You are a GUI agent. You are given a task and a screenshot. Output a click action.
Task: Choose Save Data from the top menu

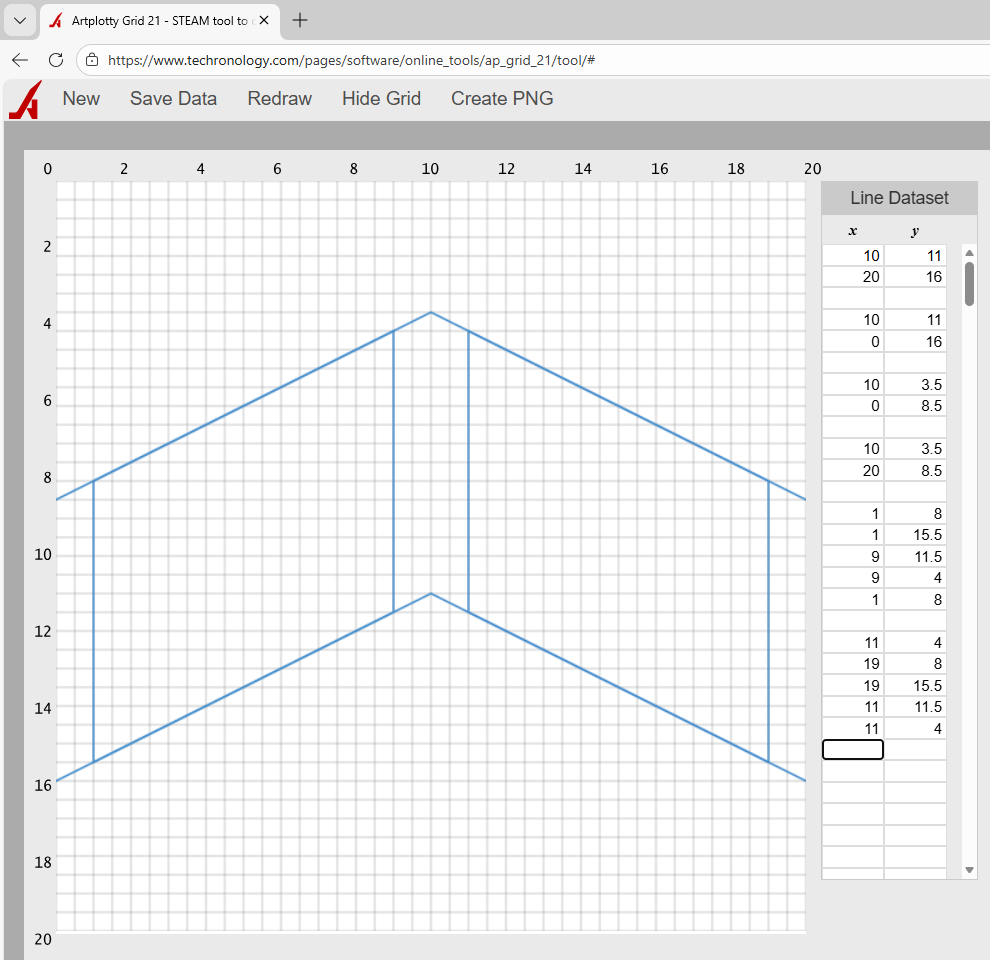pos(173,99)
